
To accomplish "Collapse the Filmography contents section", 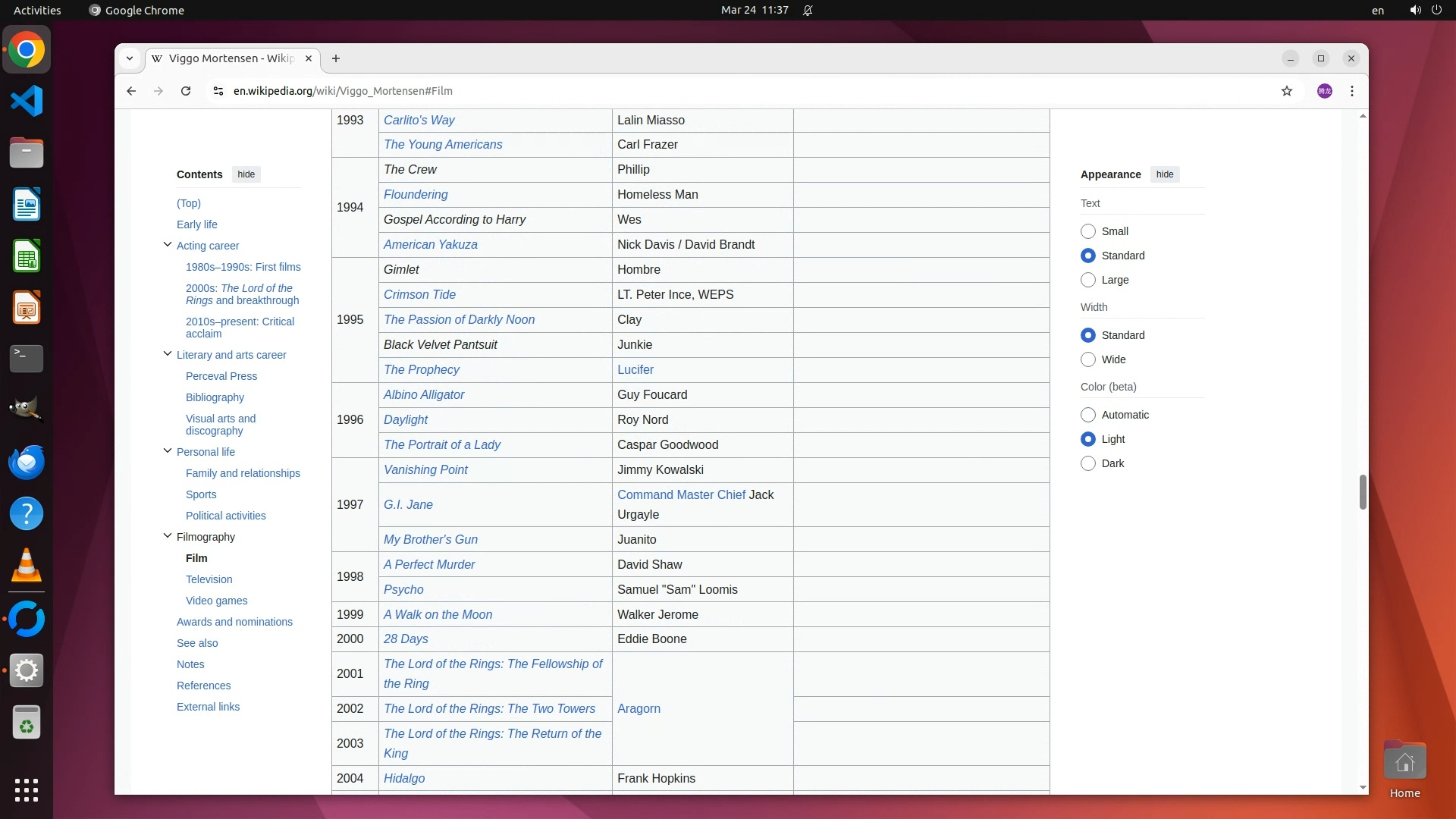I will (168, 536).
